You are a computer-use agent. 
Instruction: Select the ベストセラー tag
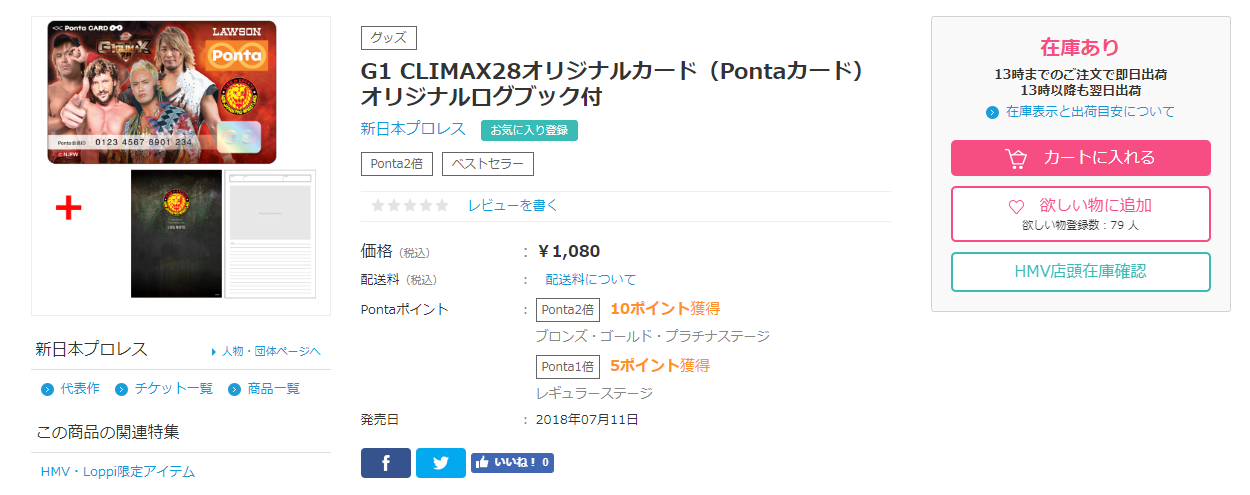coord(488,164)
